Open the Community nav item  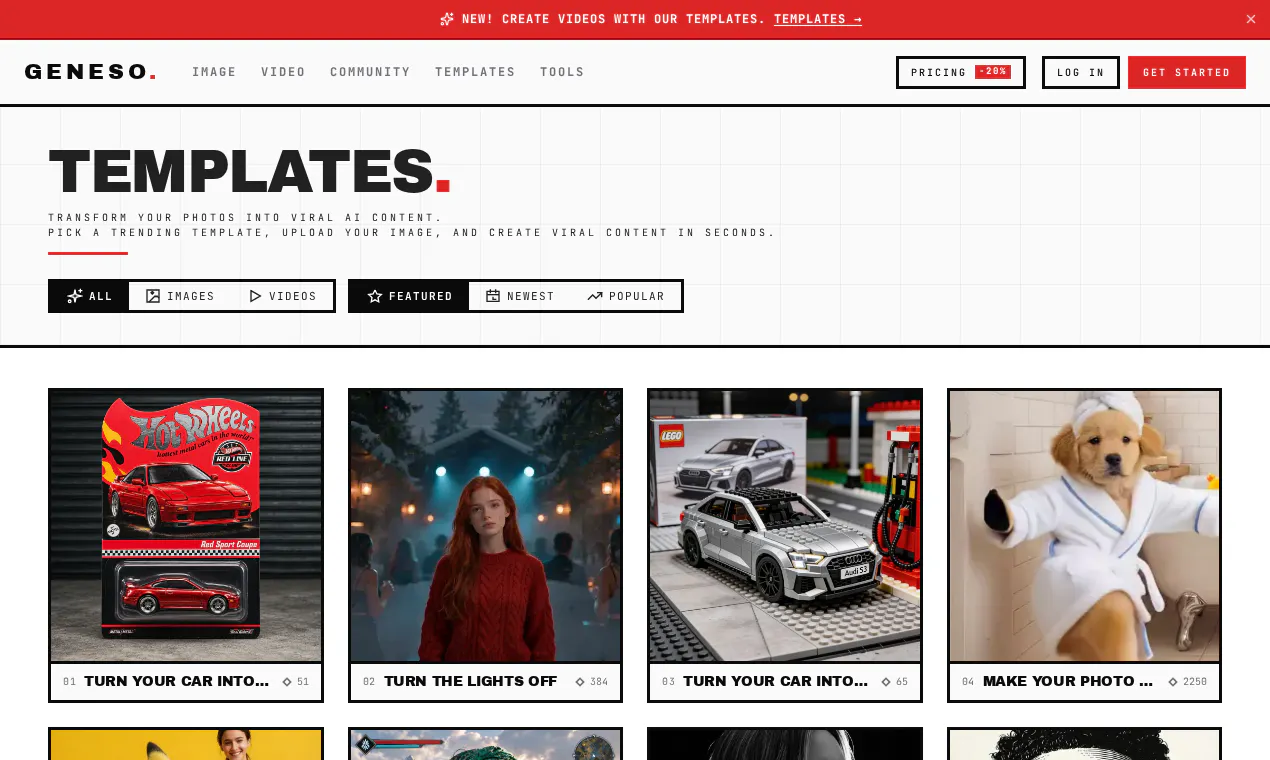tap(370, 72)
